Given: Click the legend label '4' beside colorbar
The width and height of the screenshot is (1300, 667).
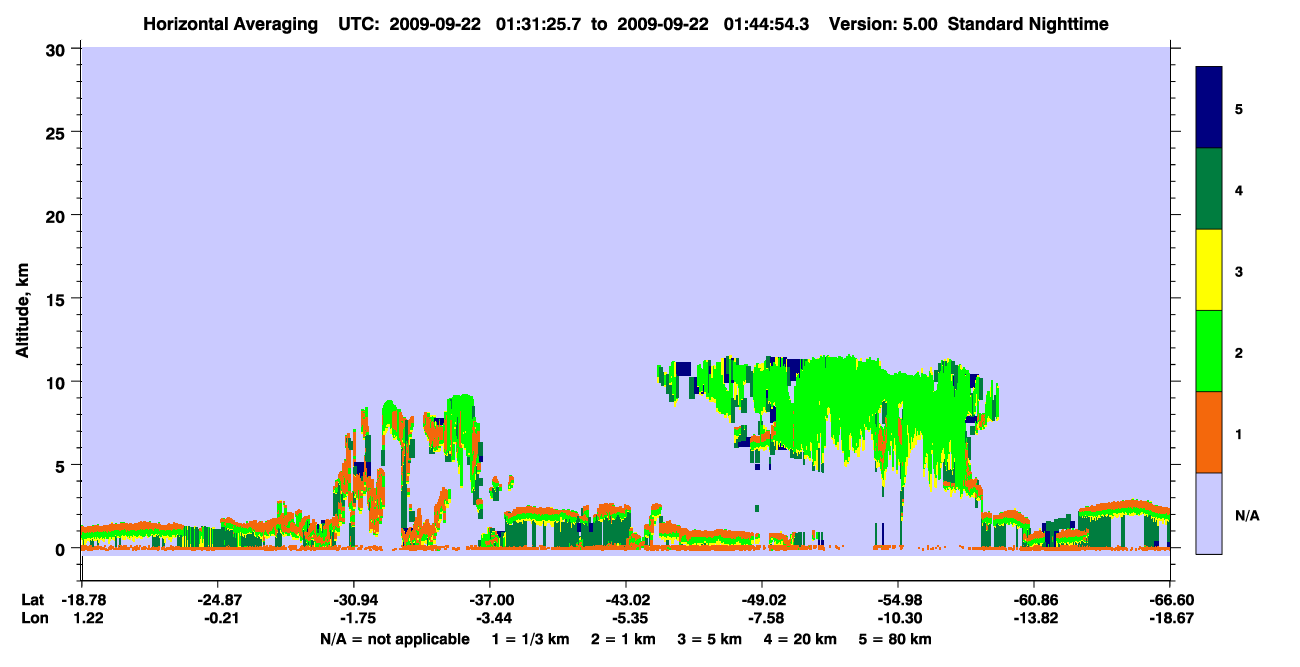Looking at the screenshot, I should 1238,190.
